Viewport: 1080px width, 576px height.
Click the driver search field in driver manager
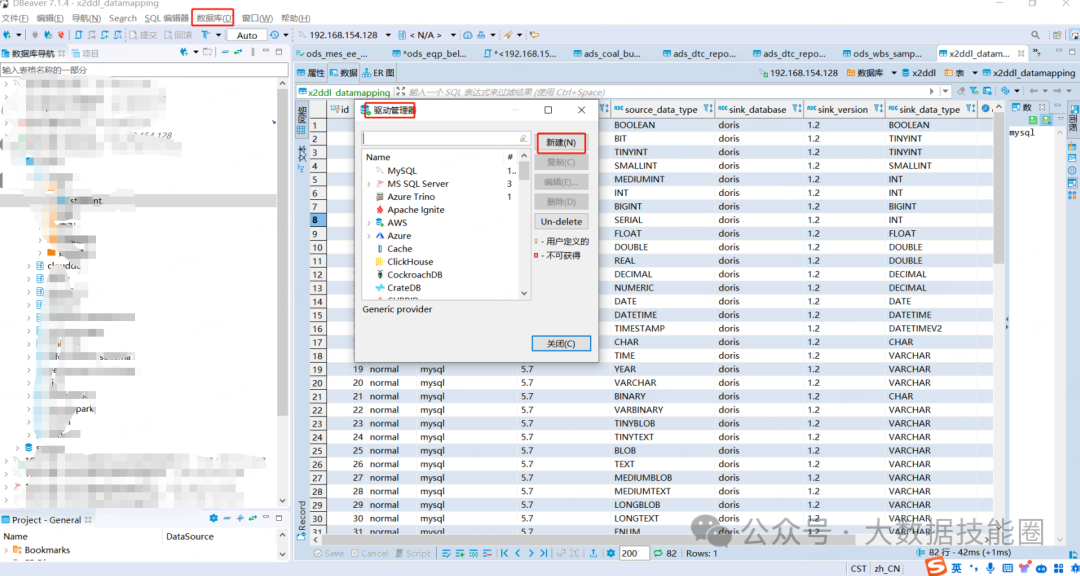click(x=446, y=138)
